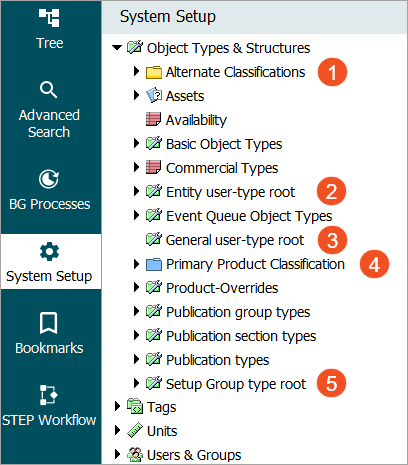Open the Bookmarks sidebar icon
This screenshot has width=408, height=465.
(49, 323)
